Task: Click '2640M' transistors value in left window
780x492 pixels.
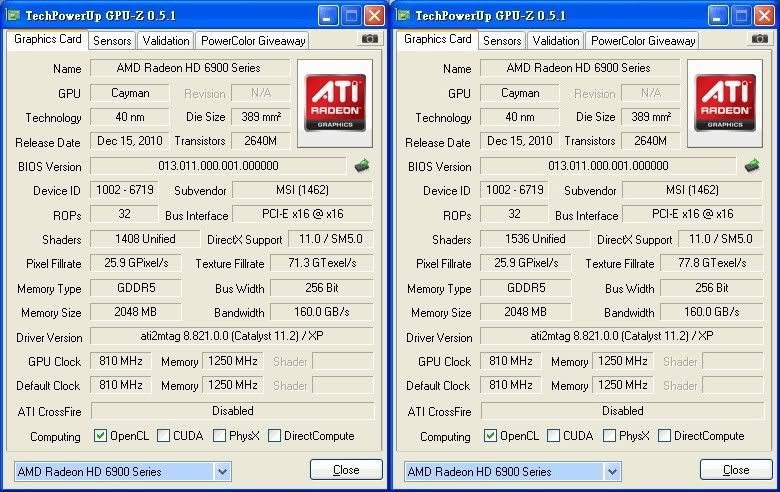Action: click(260, 141)
